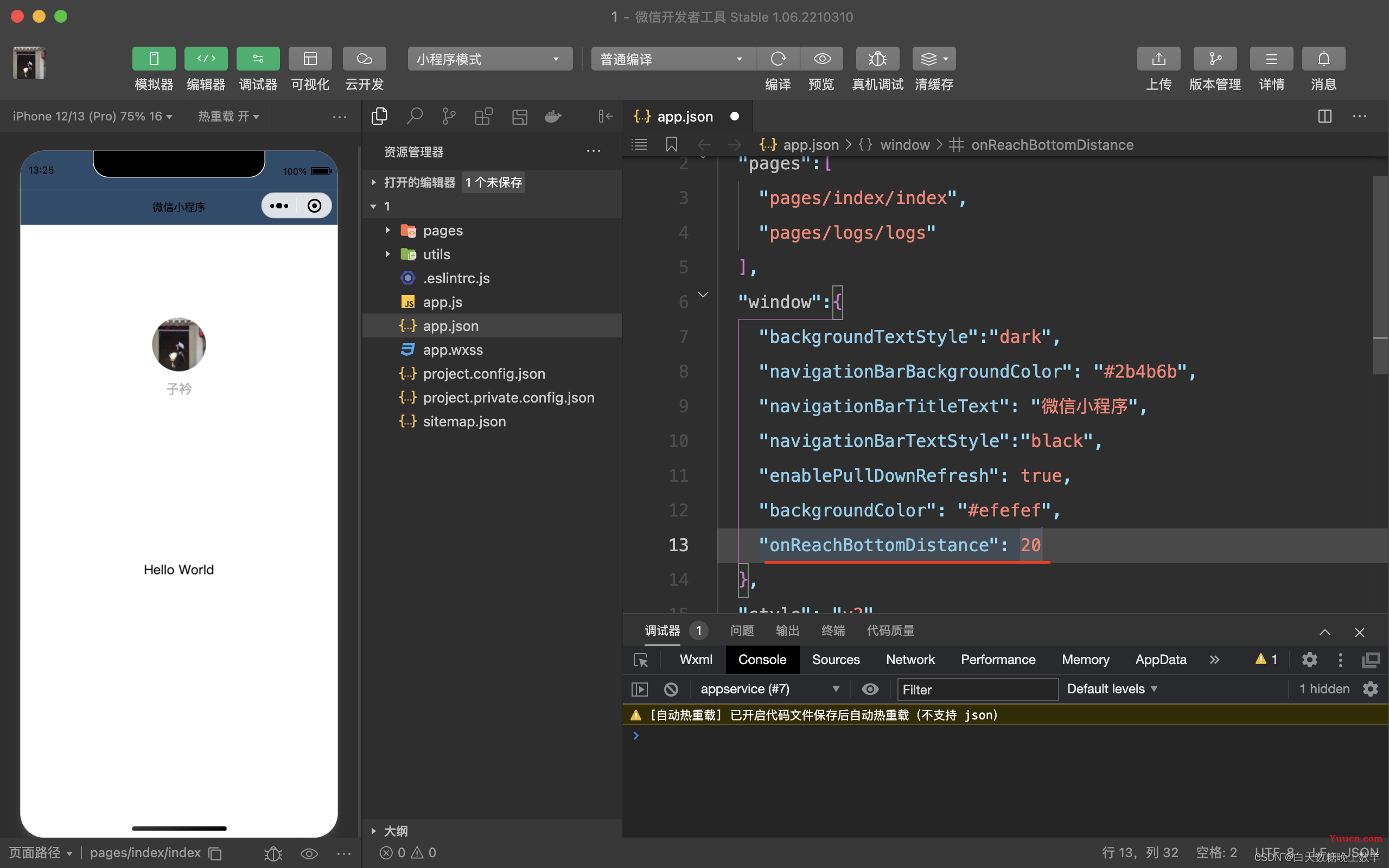
Task: Toggle the bookmark icon in breadcrumb bar
Action: point(672,145)
